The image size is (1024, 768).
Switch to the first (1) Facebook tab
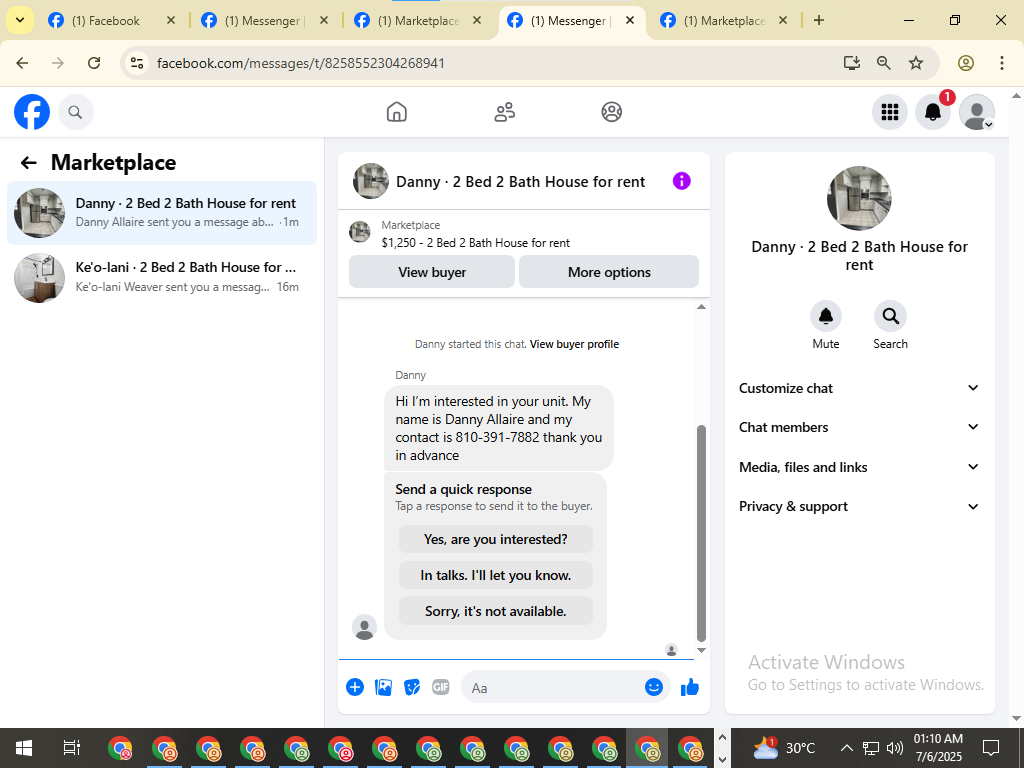pyautogui.click(x=104, y=21)
